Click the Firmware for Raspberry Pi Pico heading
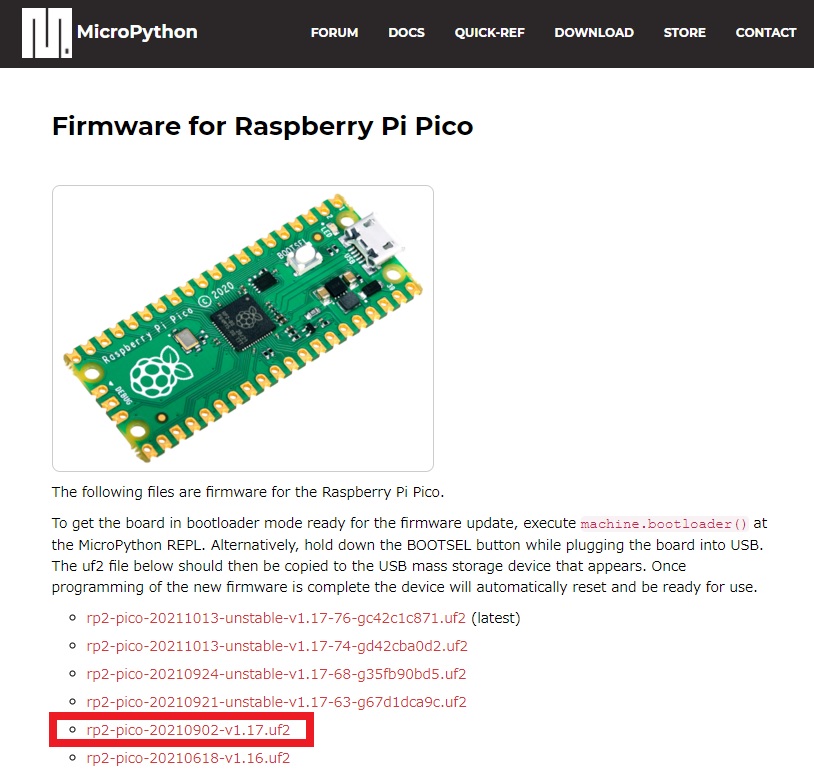814x774 pixels. click(x=263, y=126)
